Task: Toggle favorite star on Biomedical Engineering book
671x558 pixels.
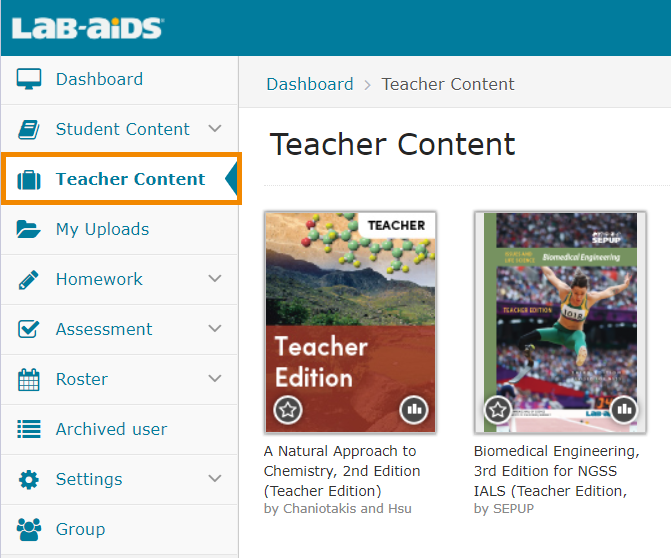Action: [x=498, y=409]
